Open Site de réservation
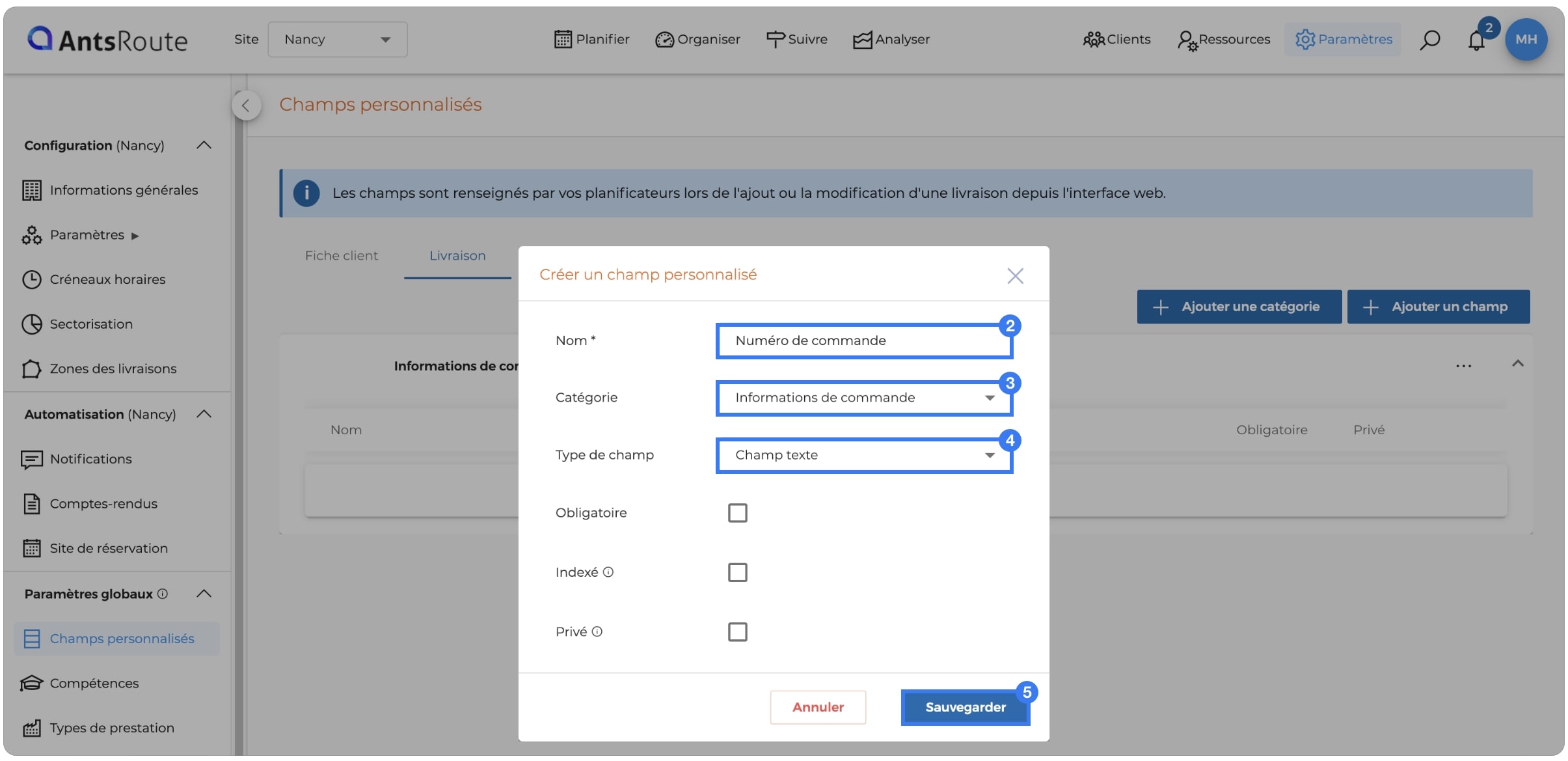Screen dimensions: 1568x761 click(x=109, y=548)
